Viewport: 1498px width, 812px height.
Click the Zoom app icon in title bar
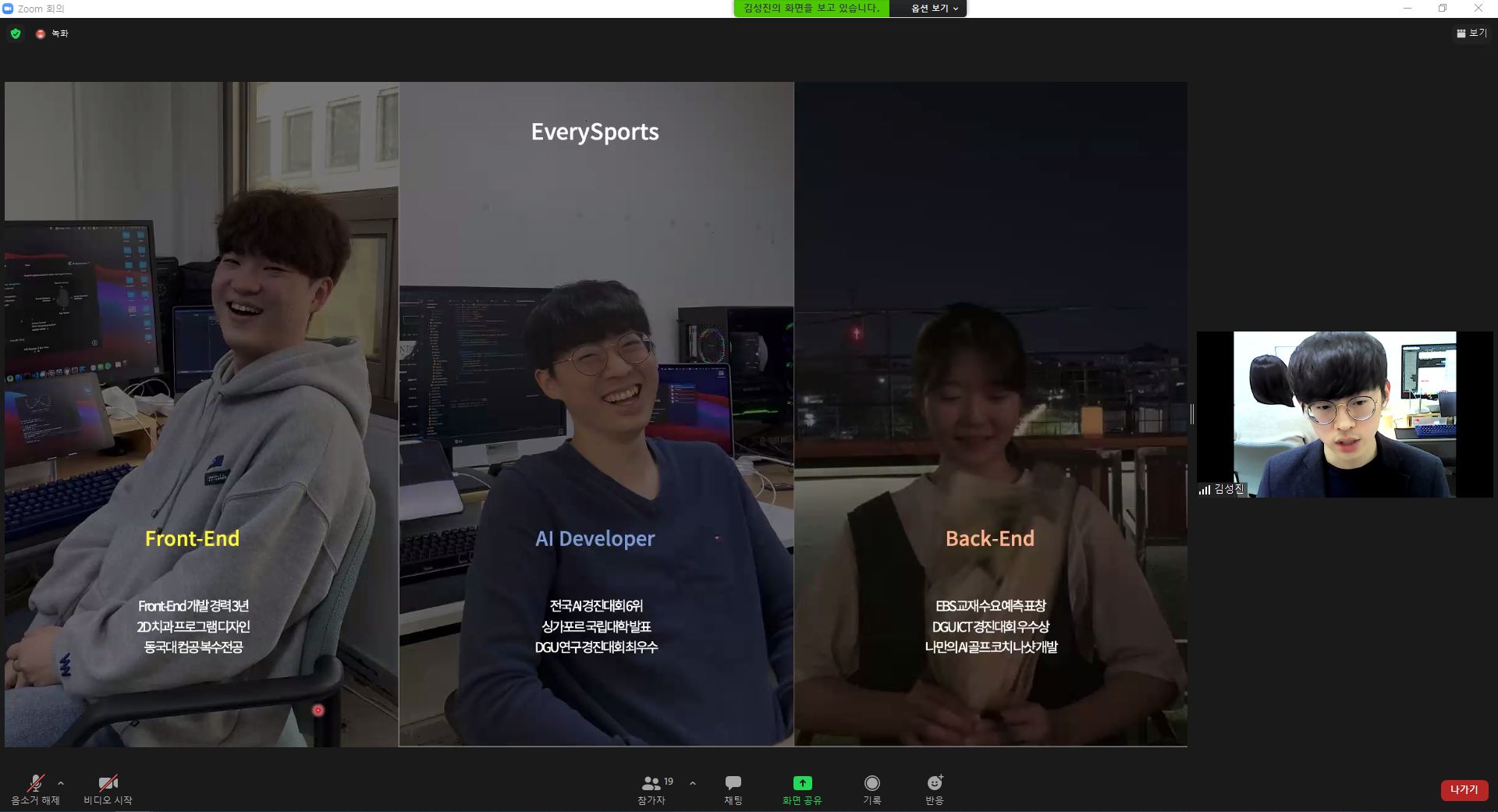(x=9, y=9)
